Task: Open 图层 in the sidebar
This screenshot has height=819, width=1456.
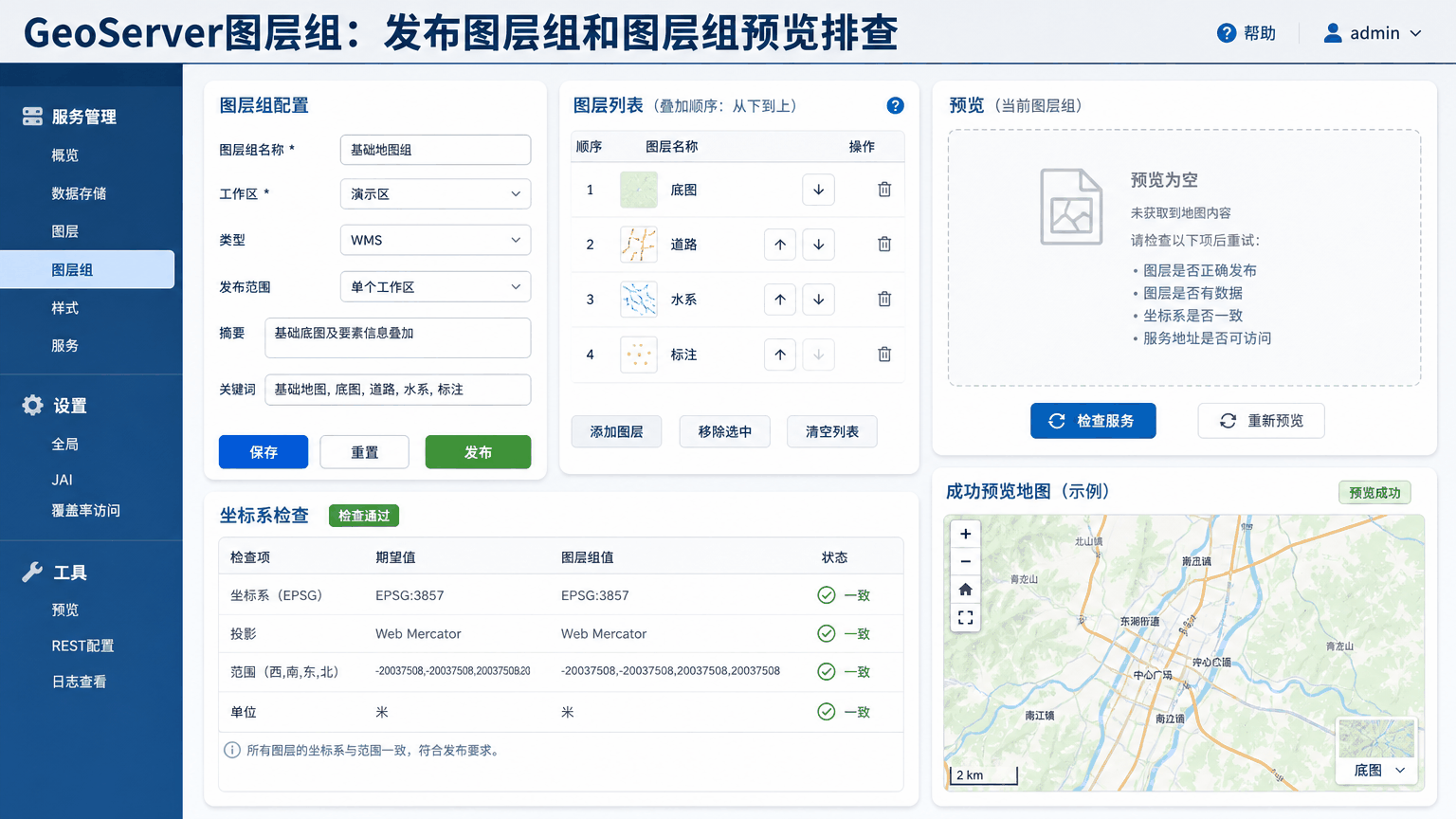Action: pos(65,231)
